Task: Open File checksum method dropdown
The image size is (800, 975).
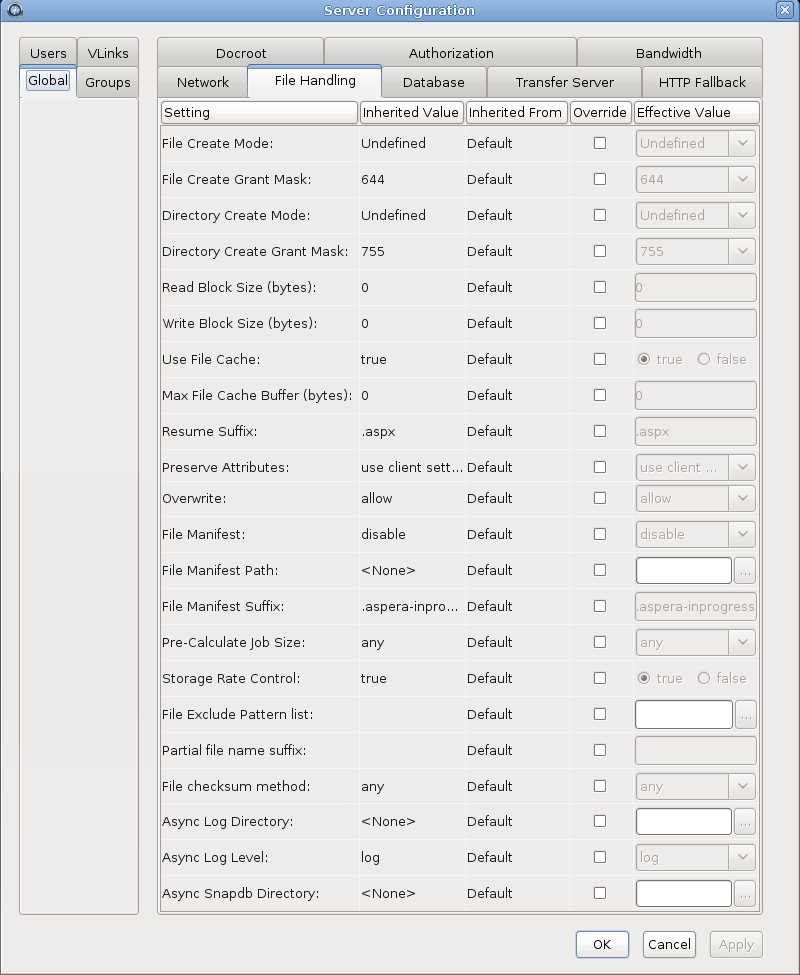Action: [x=742, y=787]
